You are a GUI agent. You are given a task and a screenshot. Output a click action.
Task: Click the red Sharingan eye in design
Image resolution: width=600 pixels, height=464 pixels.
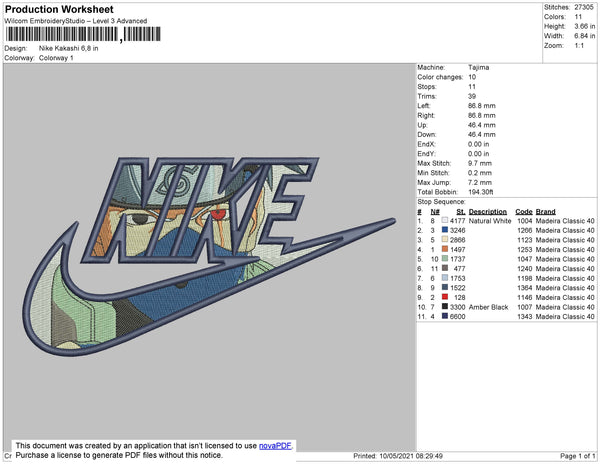point(218,213)
